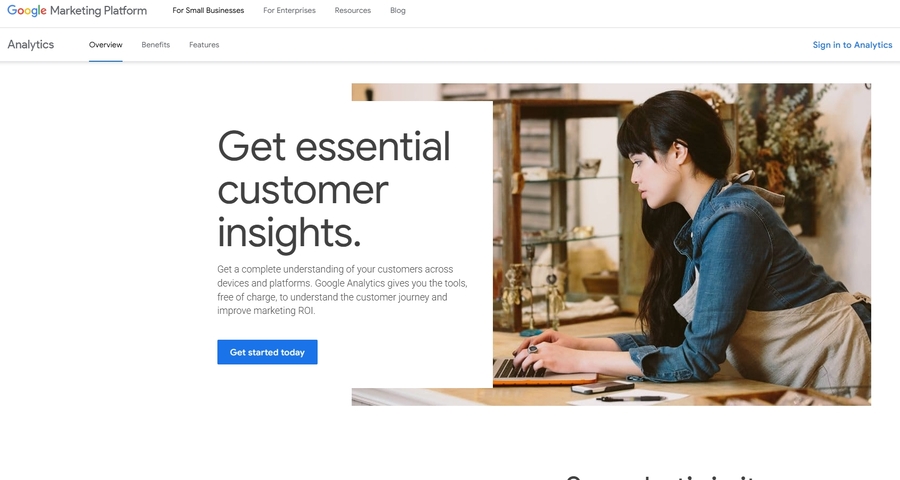Open the For Small Businesses menu item
The height and width of the screenshot is (480, 900).
pos(208,10)
